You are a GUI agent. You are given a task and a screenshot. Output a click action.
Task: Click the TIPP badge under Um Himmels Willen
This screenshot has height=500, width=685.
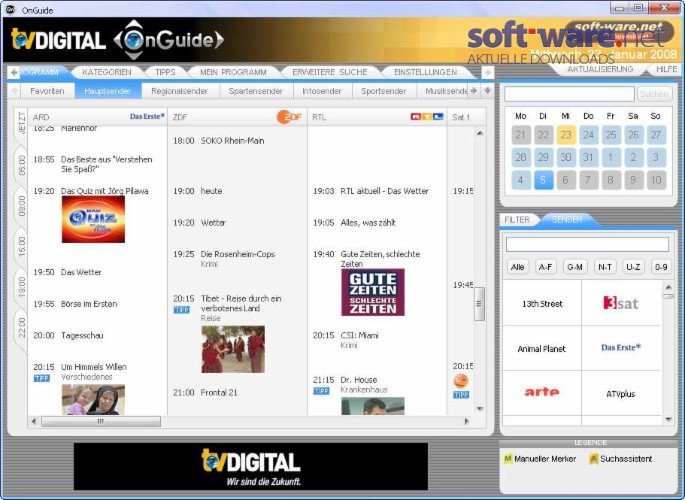click(x=42, y=378)
